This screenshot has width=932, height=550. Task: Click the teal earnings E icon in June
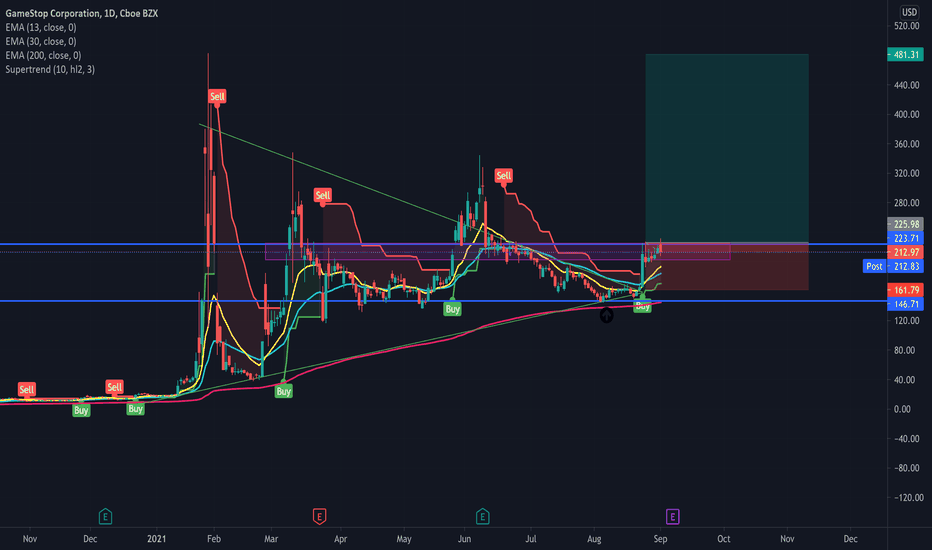click(x=483, y=516)
